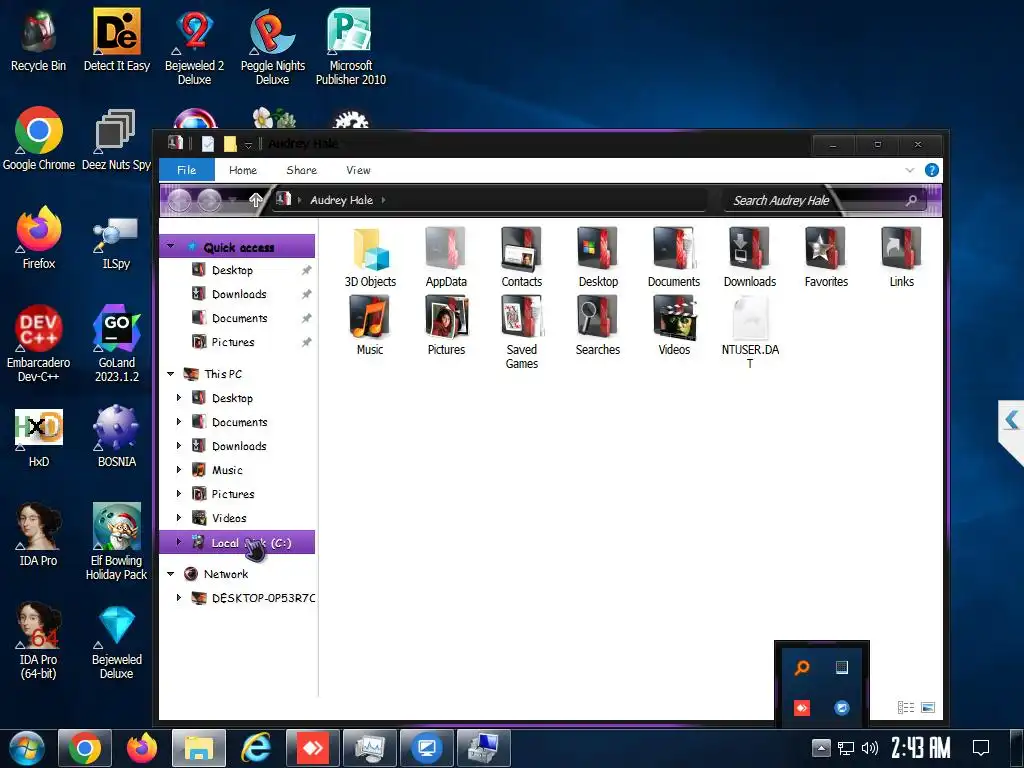The width and height of the screenshot is (1024, 768).
Task: Show hidden tray icons arrow
Action: [x=821, y=747]
